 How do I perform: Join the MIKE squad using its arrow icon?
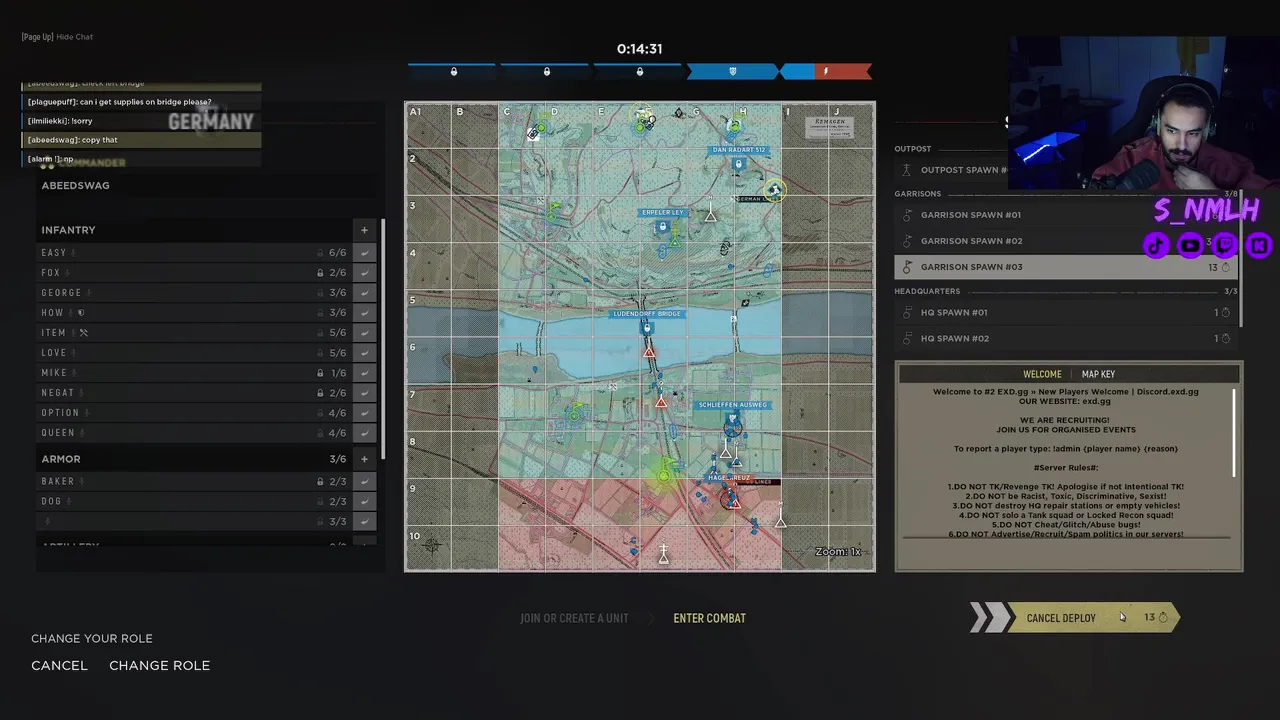[364, 373]
